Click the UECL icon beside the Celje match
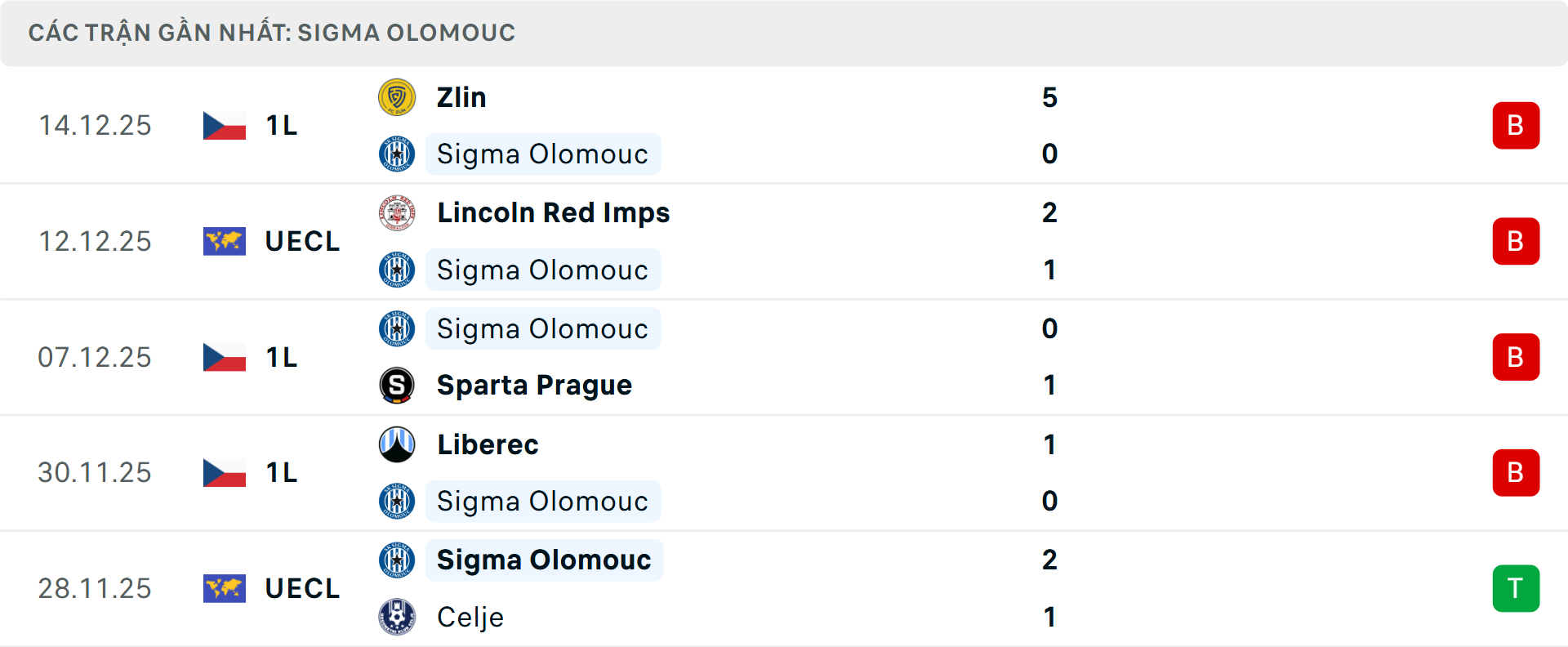Screen dimensions: 1568x647 224,588
